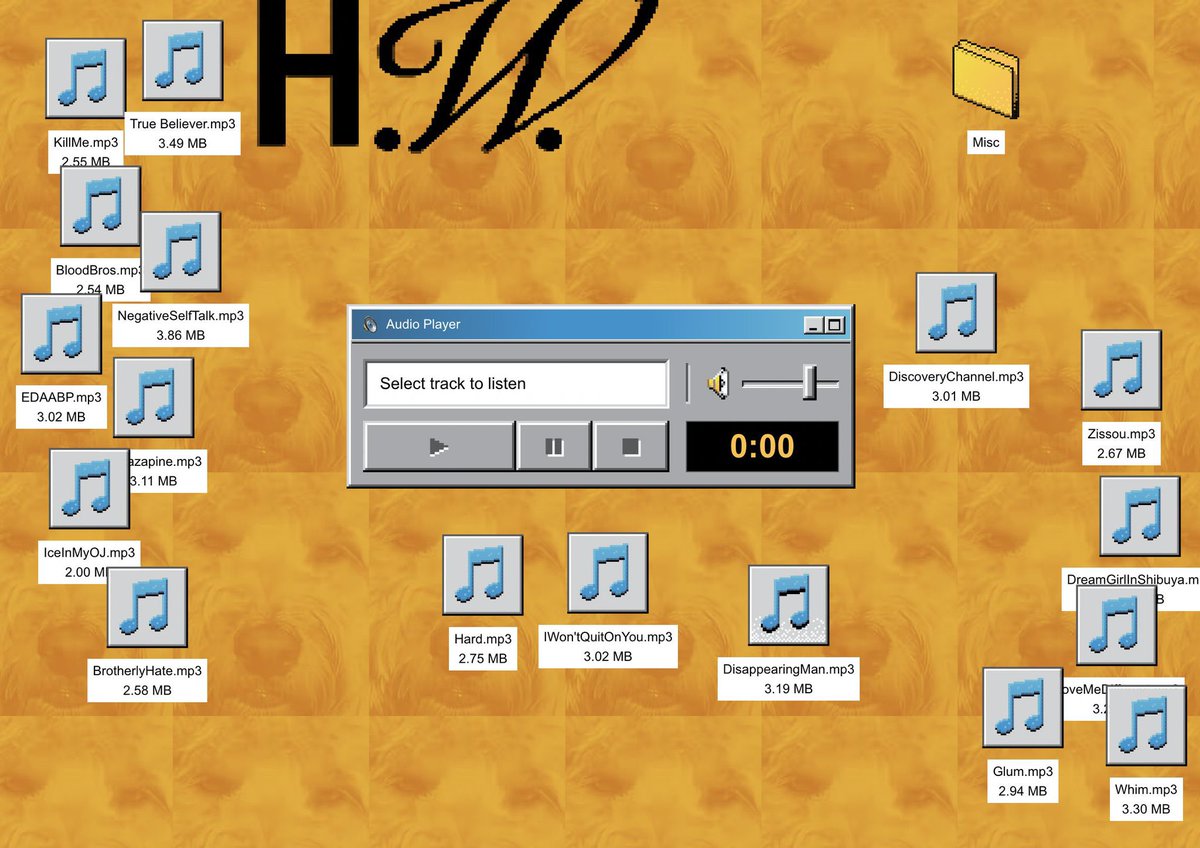This screenshot has height=848, width=1200.
Task: Mute using the speaker icon
Action: [x=718, y=383]
